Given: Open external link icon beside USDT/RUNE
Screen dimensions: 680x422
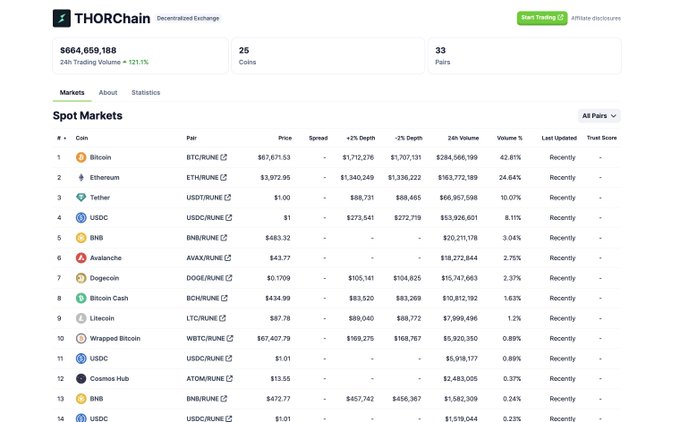Looking at the screenshot, I should pos(228,197).
